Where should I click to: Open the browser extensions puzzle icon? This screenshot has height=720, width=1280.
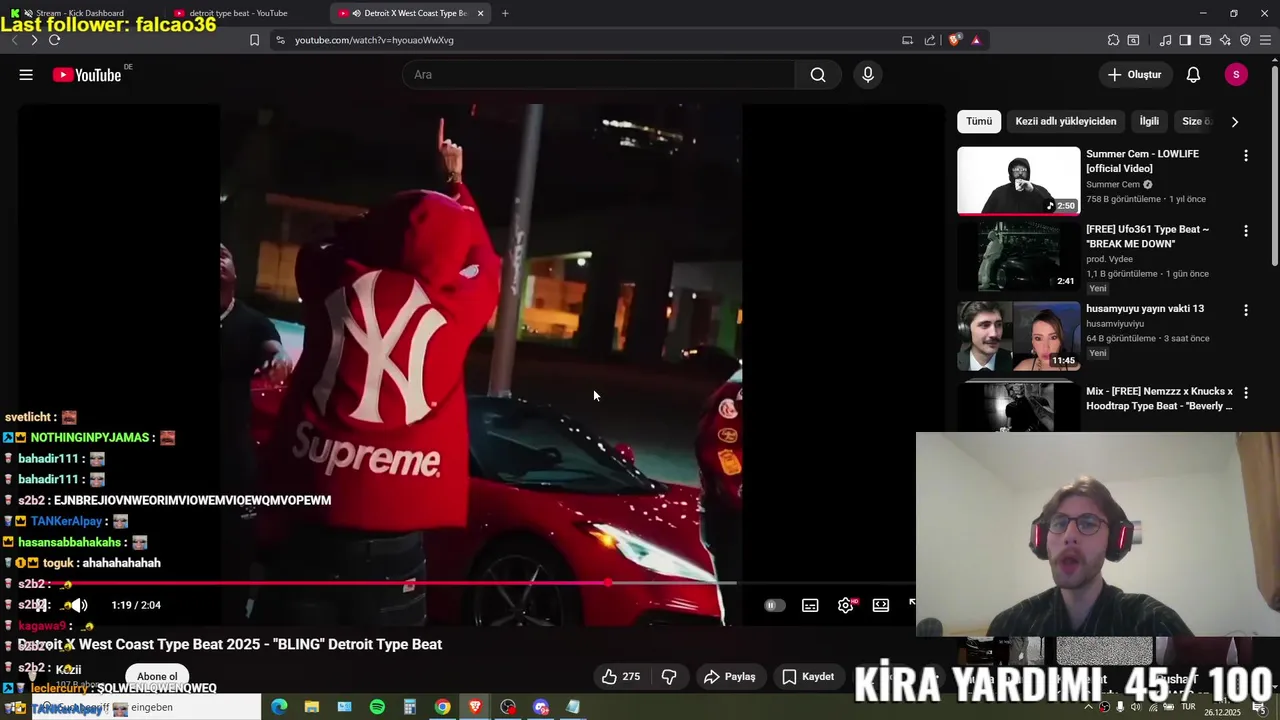[x=1113, y=40]
